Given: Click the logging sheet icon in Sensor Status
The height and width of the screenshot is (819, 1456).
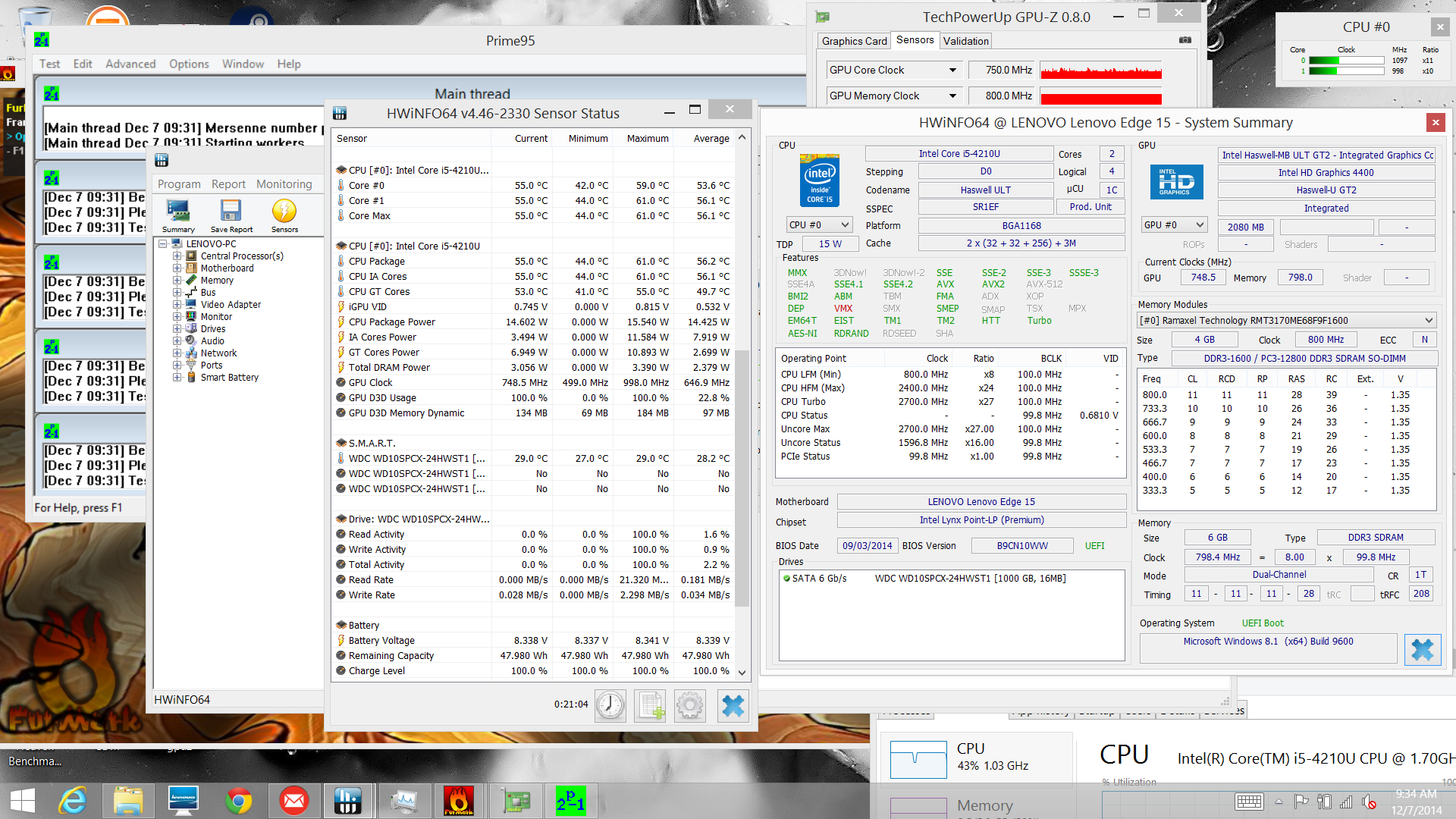Looking at the screenshot, I should [650, 705].
